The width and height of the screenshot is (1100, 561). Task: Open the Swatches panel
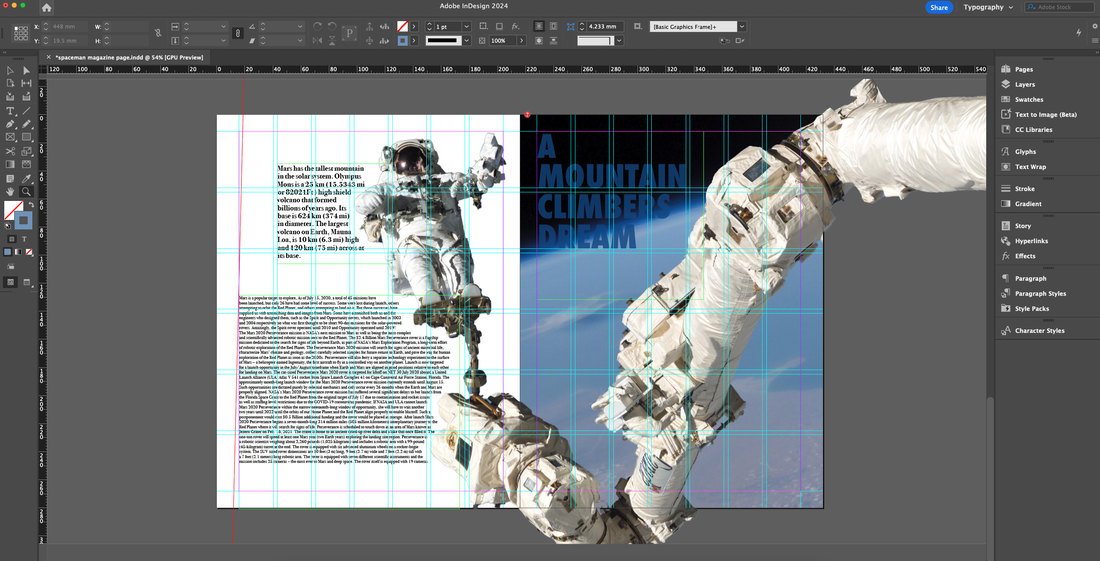point(1028,100)
